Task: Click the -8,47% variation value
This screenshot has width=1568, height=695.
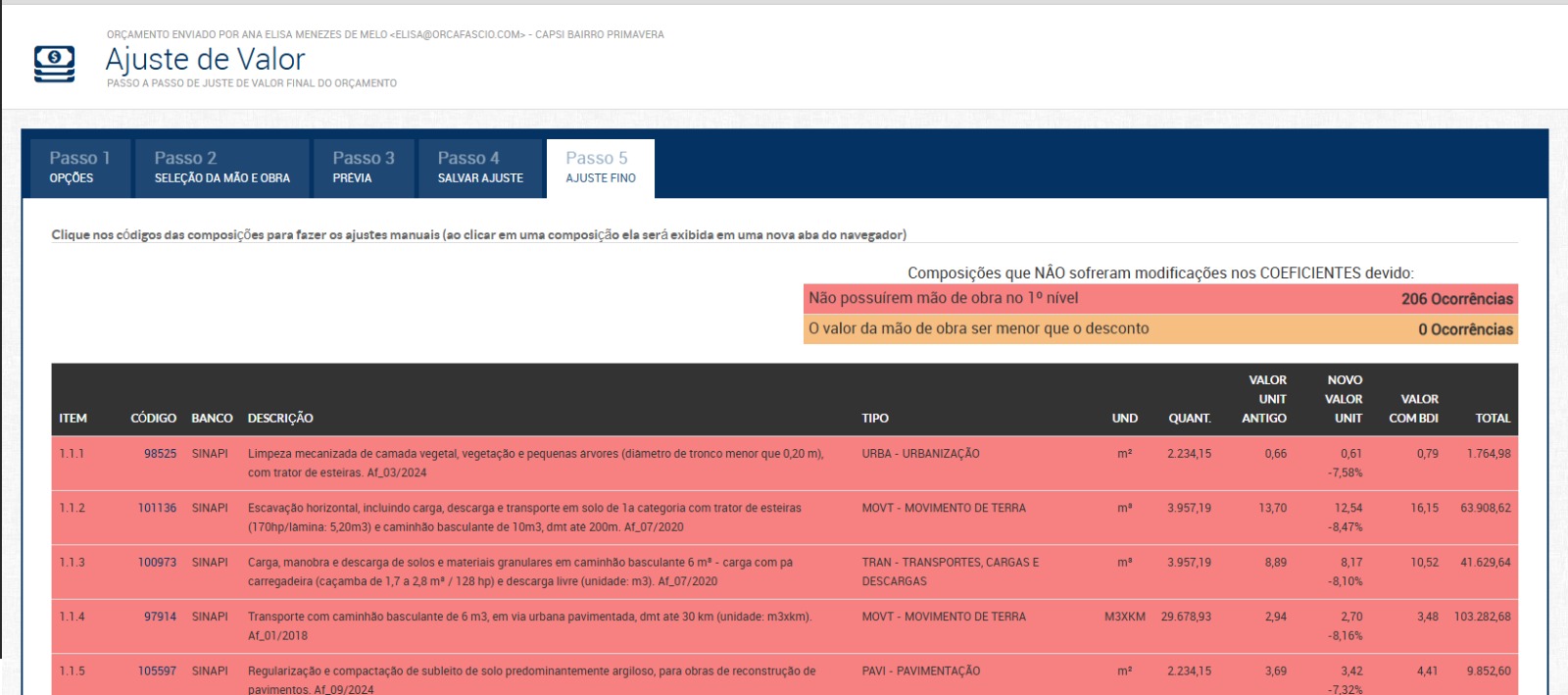Action: coord(1346,527)
